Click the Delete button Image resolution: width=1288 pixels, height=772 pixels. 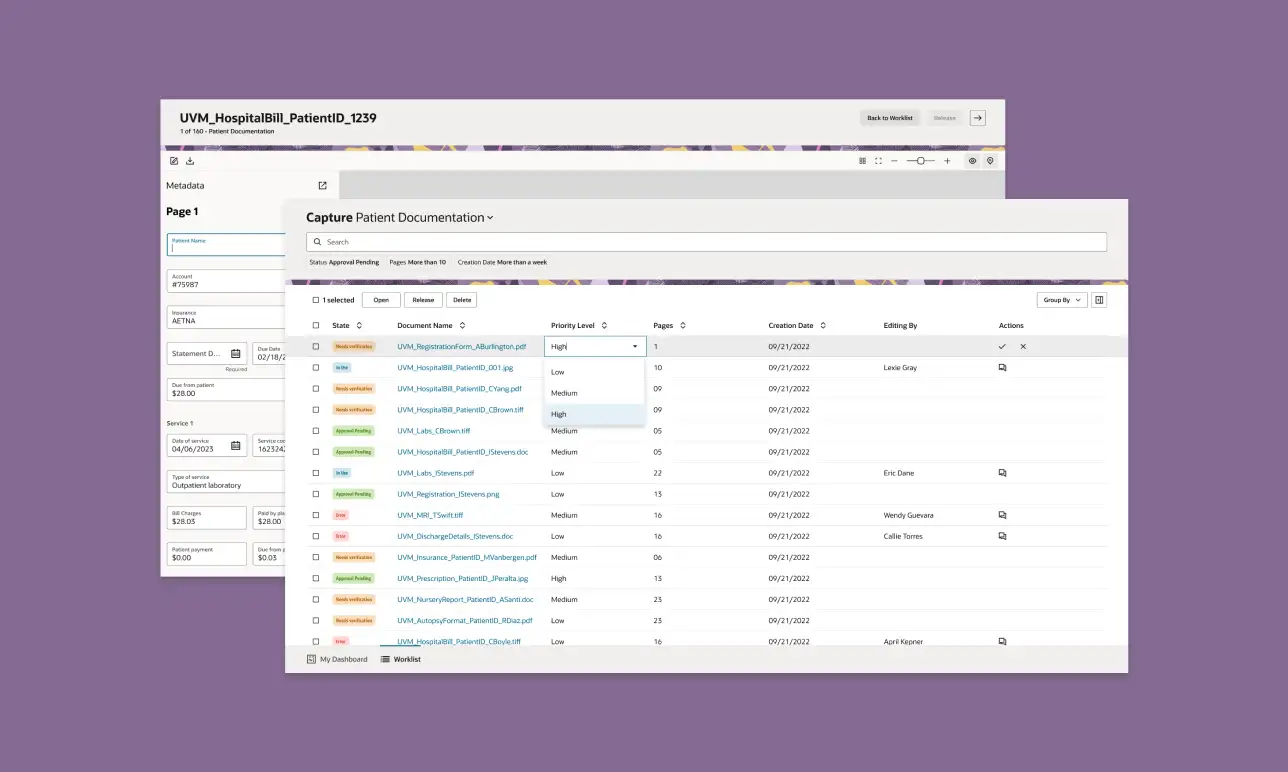[x=461, y=300]
